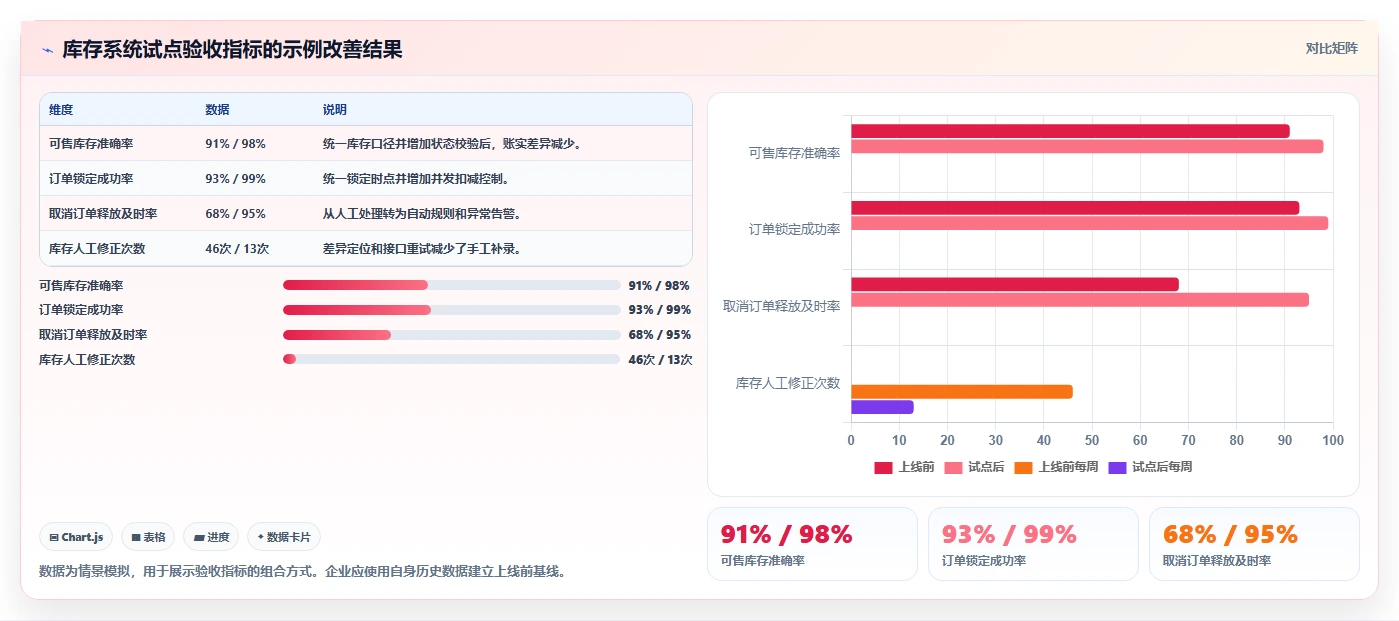Click the orange 上线前每周 chart bar

pyautogui.click(x=962, y=392)
